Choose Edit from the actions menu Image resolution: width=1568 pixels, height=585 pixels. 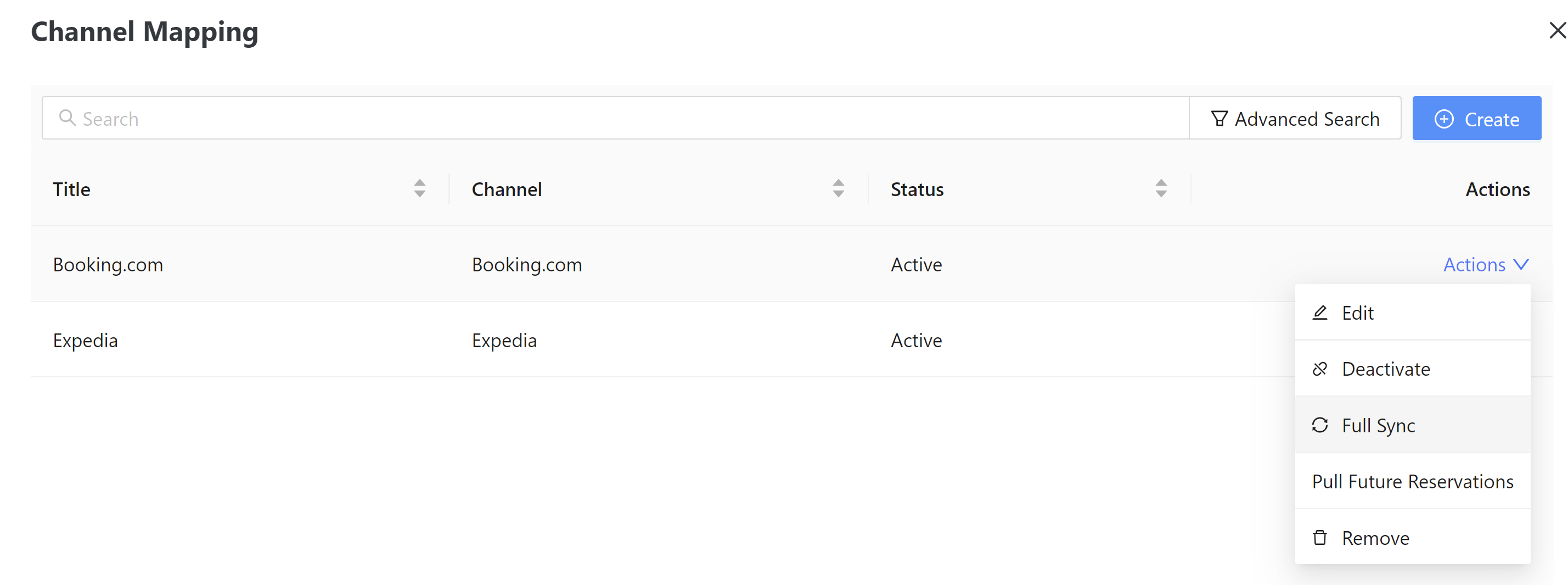[1412, 313]
